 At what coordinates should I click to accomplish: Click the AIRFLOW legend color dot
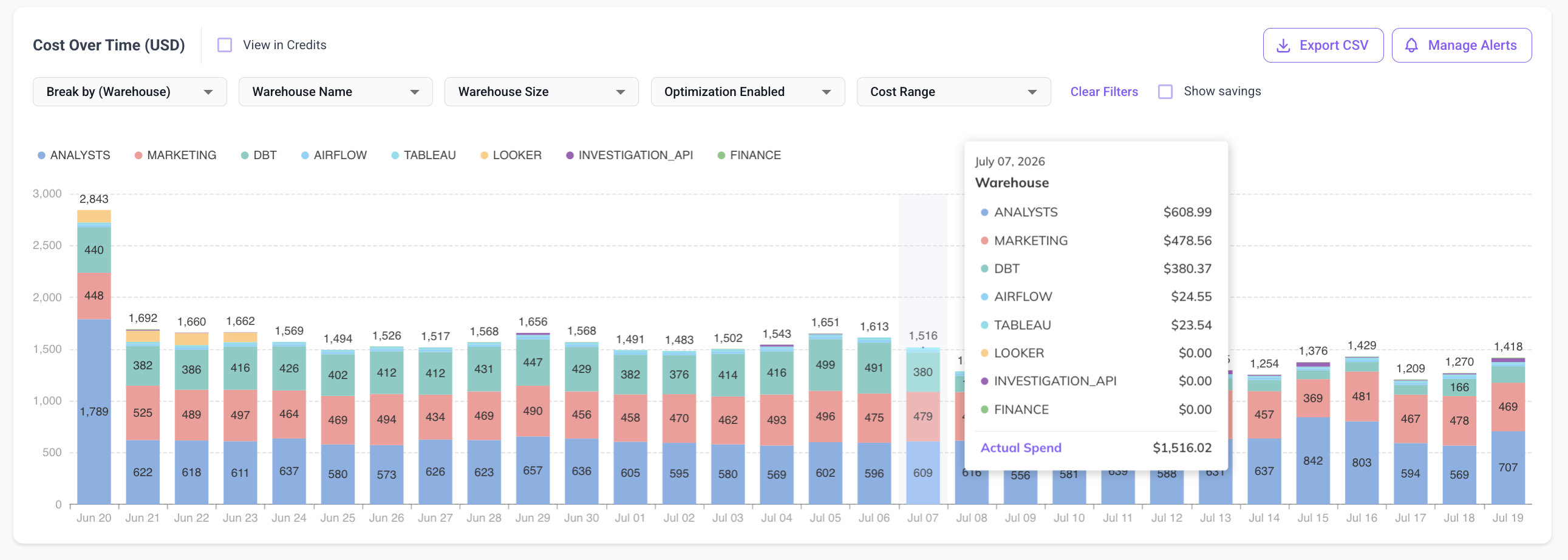tap(305, 156)
